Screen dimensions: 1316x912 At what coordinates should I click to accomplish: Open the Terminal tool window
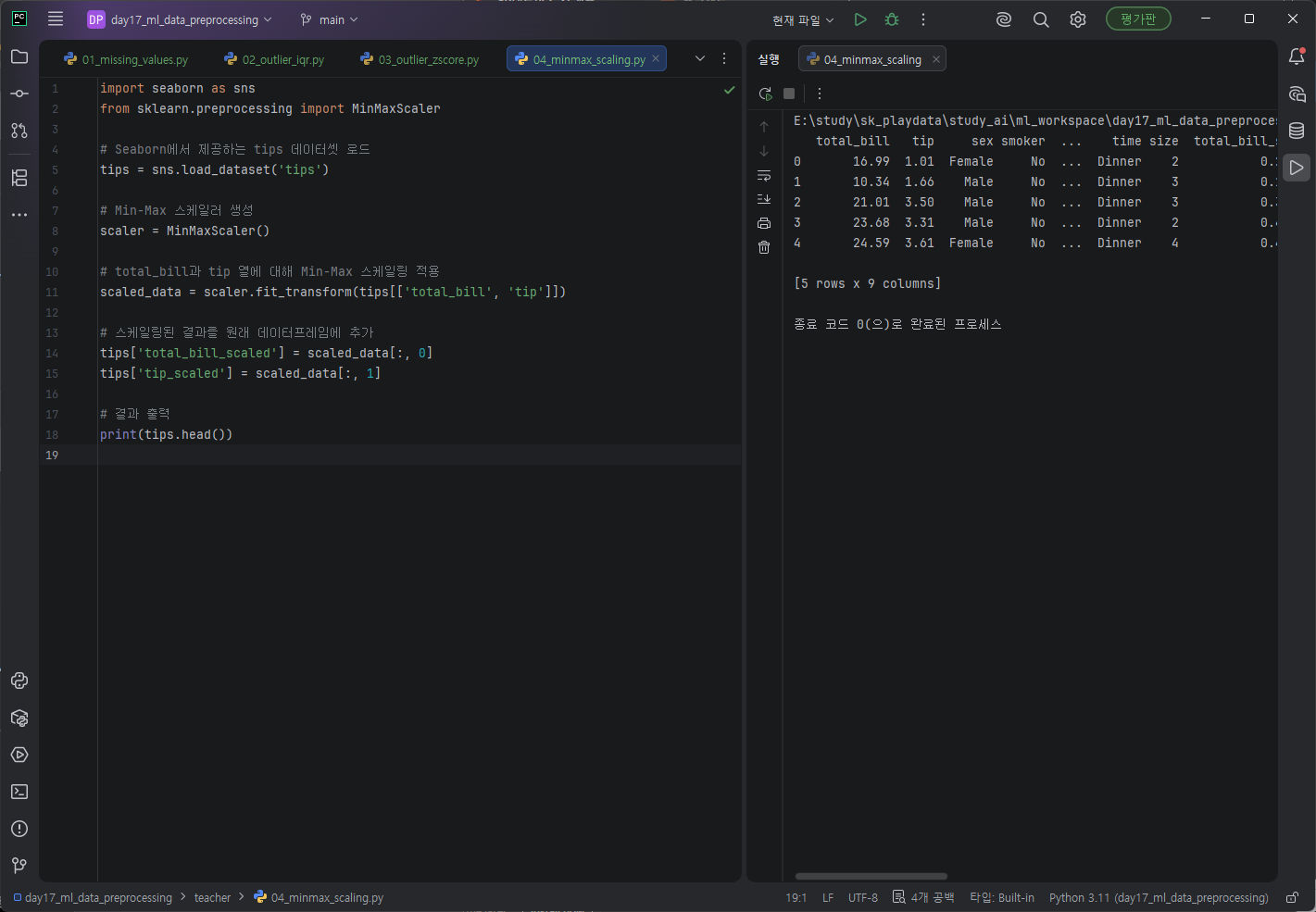pos(19,792)
